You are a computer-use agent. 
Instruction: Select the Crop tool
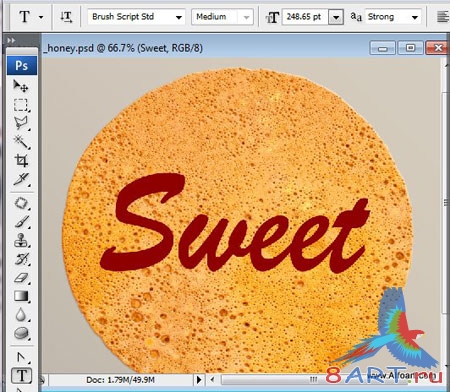[21, 161]
